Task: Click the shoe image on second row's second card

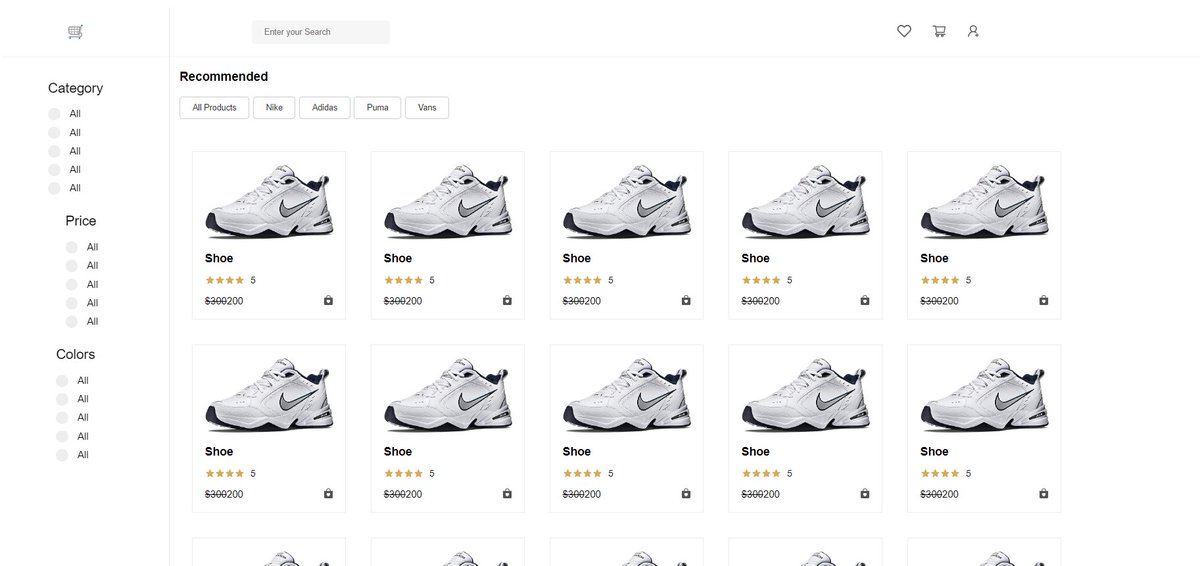Action: 448,394
